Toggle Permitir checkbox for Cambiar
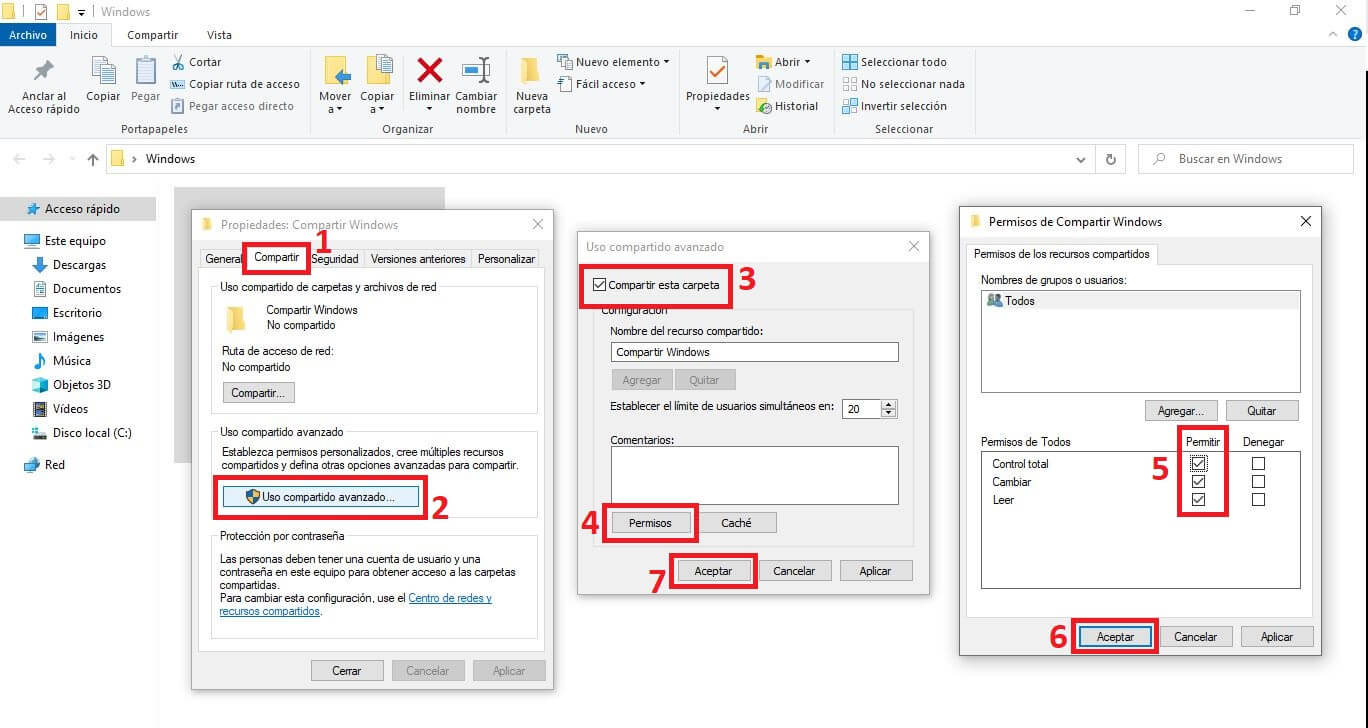This screenshot has width=1368, height=728. click(1199, 482)
